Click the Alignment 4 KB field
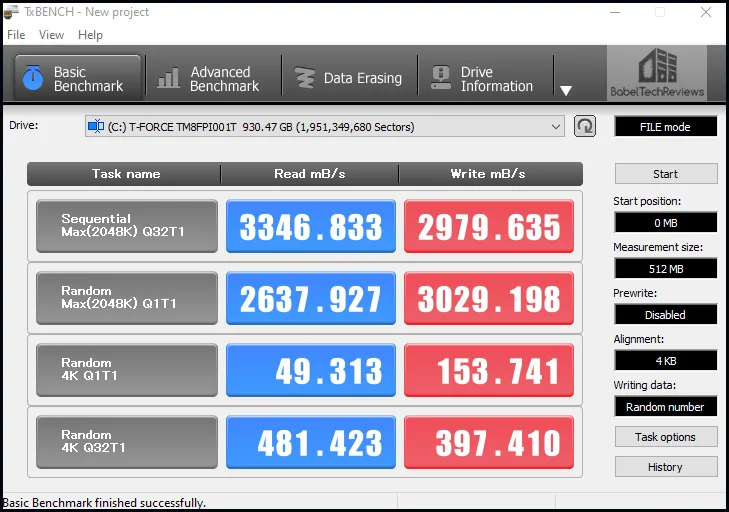 click(x=666, y=360)
